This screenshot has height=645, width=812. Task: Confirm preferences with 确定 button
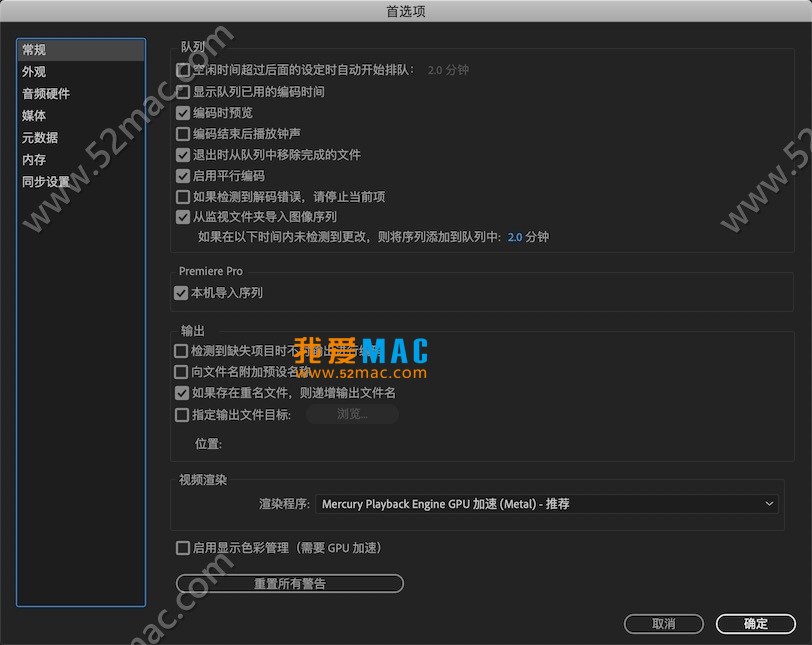point(756,624)
